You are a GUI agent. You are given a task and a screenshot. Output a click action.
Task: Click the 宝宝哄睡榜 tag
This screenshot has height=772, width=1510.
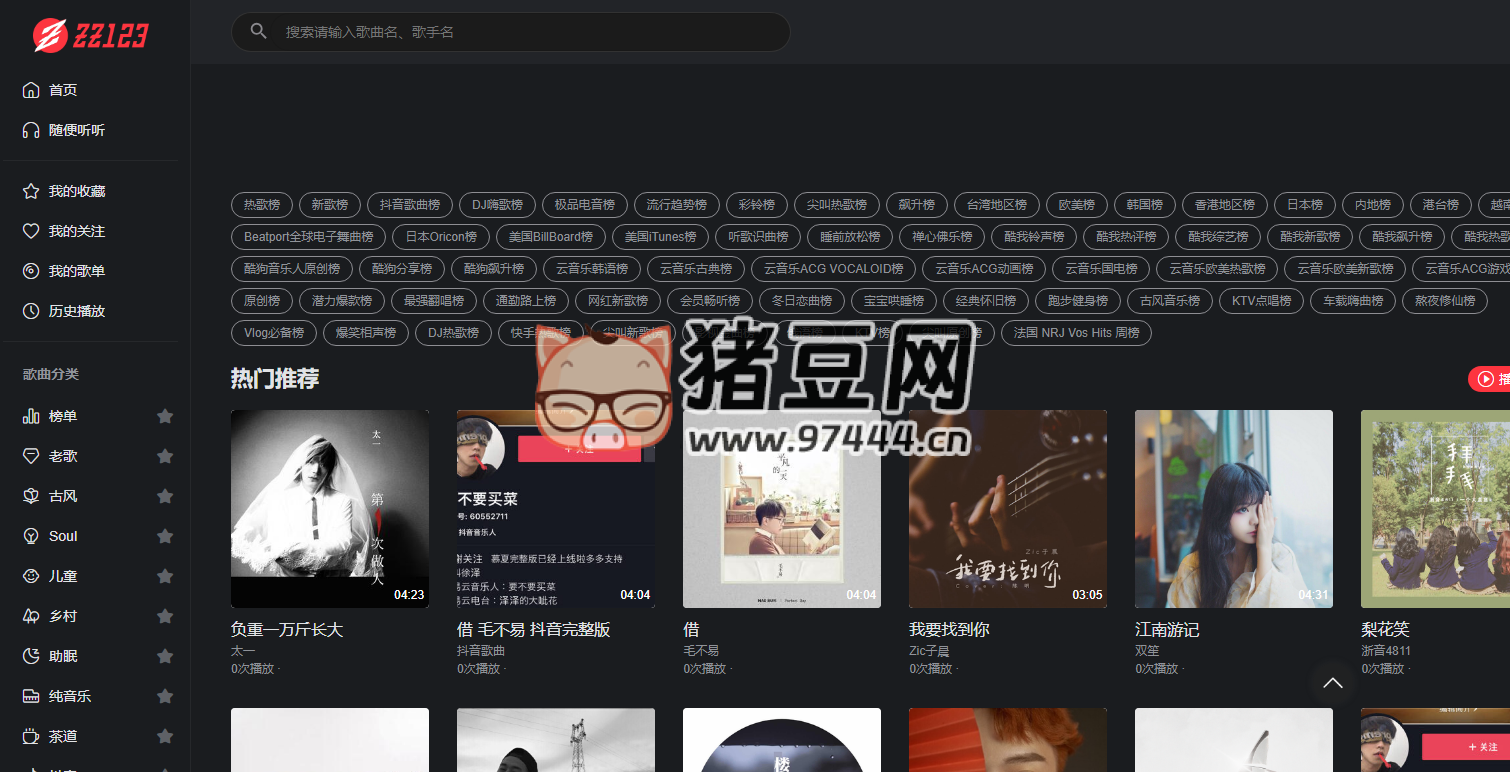(894, 301)
